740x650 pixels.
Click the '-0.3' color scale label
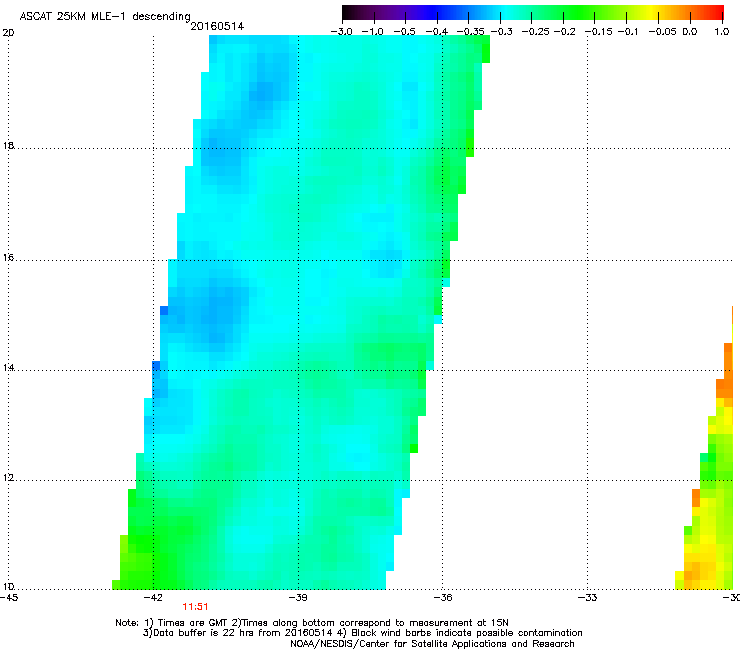pyautogui.click(x=501, y=32)
